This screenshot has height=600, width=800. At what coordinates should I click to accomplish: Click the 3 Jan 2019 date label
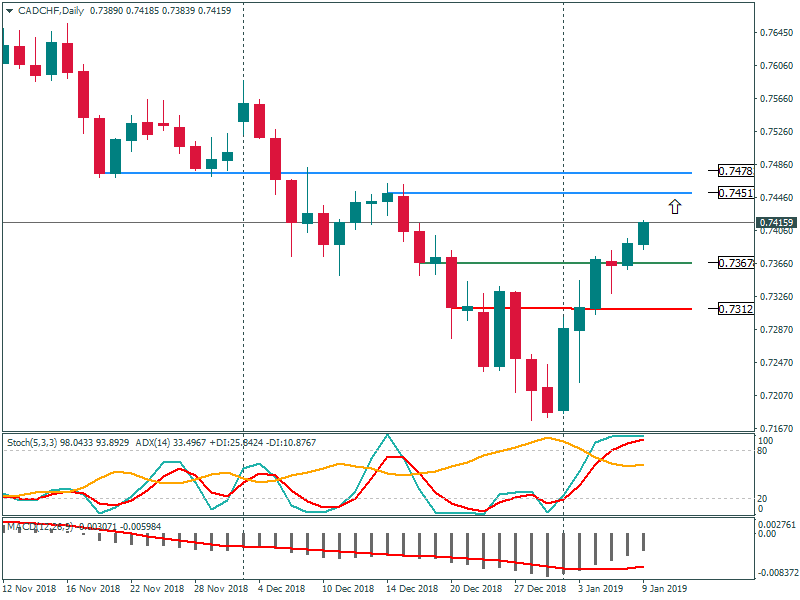click(x=601, y=588)
